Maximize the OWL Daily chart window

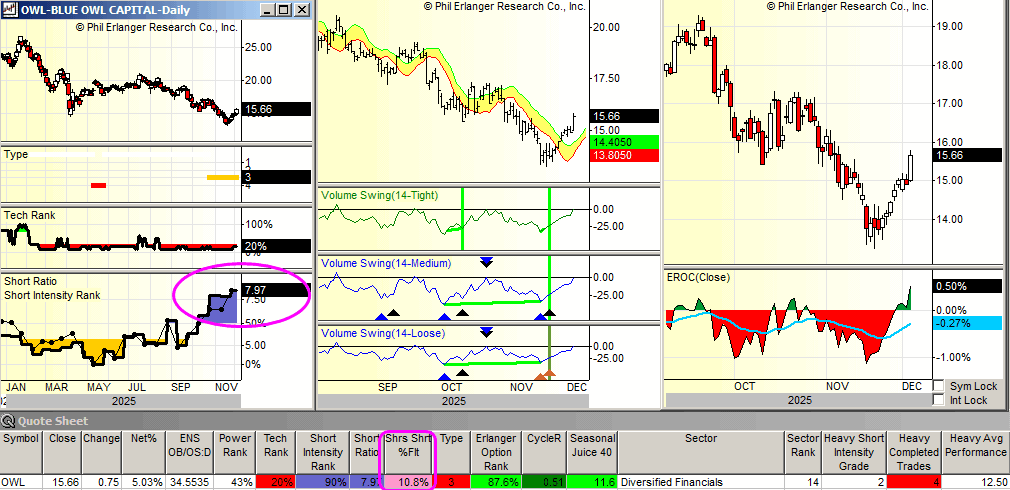[x=283, y=9]
